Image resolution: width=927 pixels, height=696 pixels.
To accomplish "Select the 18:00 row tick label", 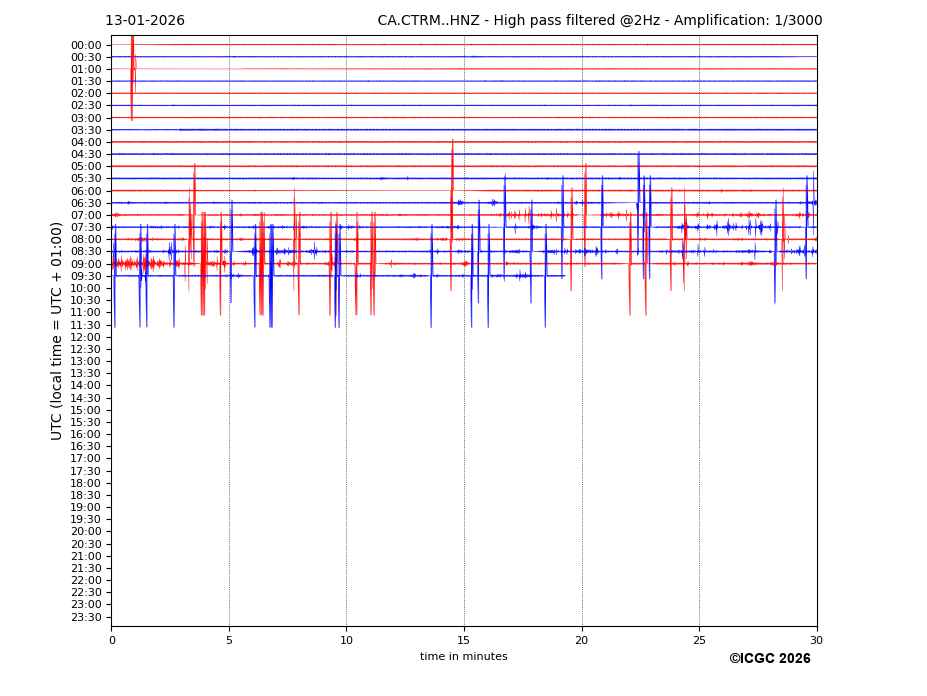I will 86,483.
